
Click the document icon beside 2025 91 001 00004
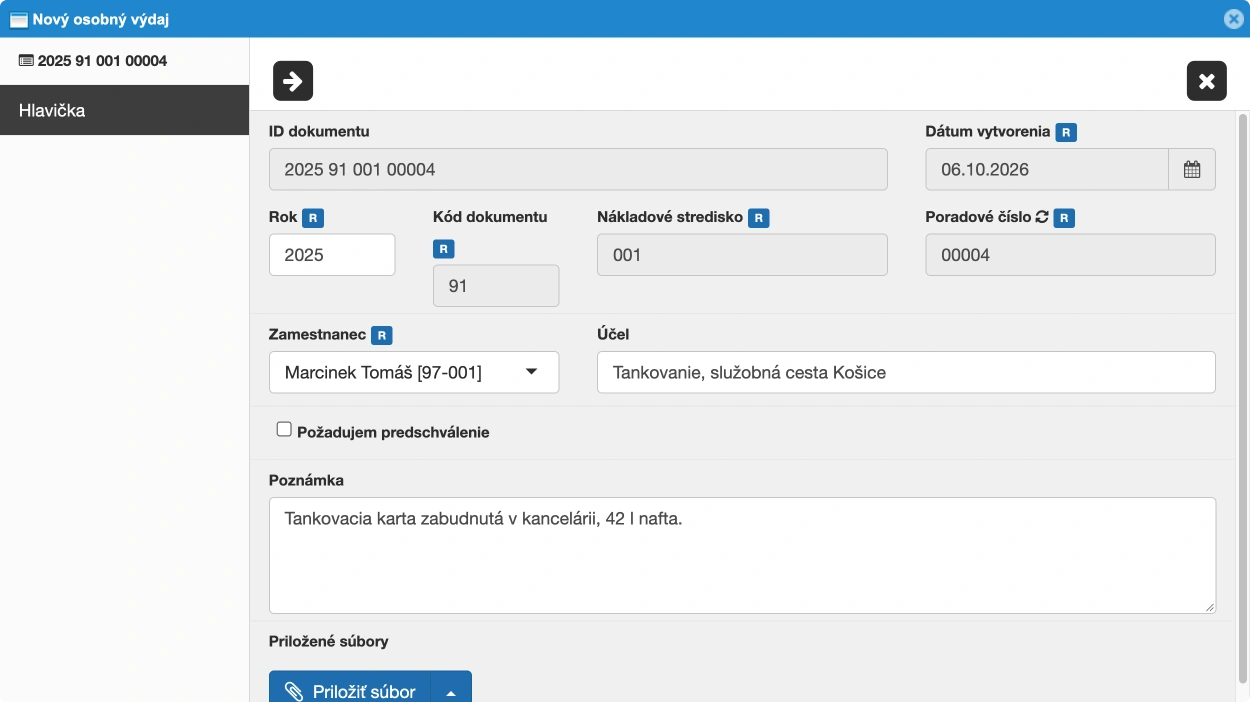[x=26, y=61]
